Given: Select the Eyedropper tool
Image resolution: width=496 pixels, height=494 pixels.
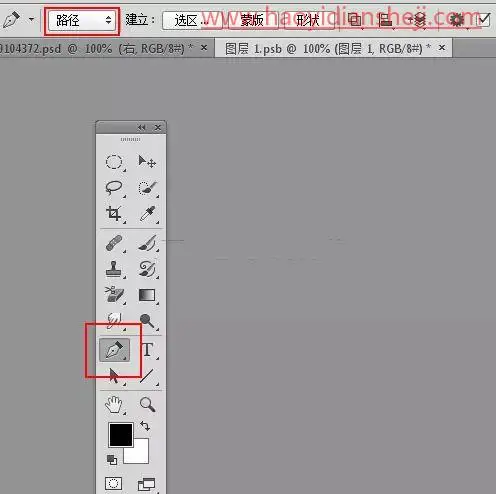Looking at the screenshot, I should pos(147,214).
